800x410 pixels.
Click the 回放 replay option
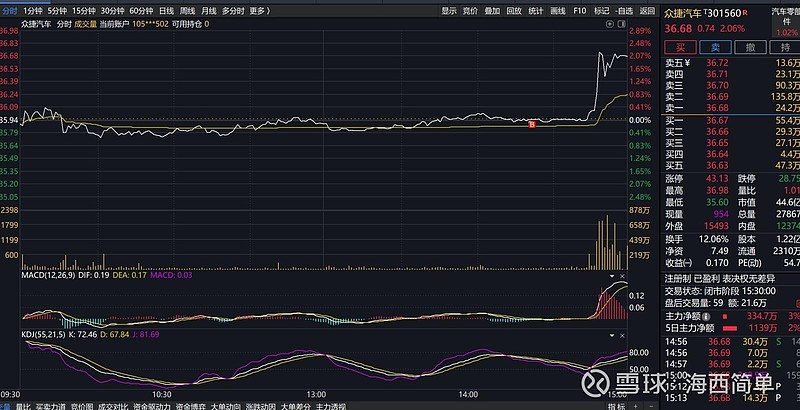tap(514, 11)
